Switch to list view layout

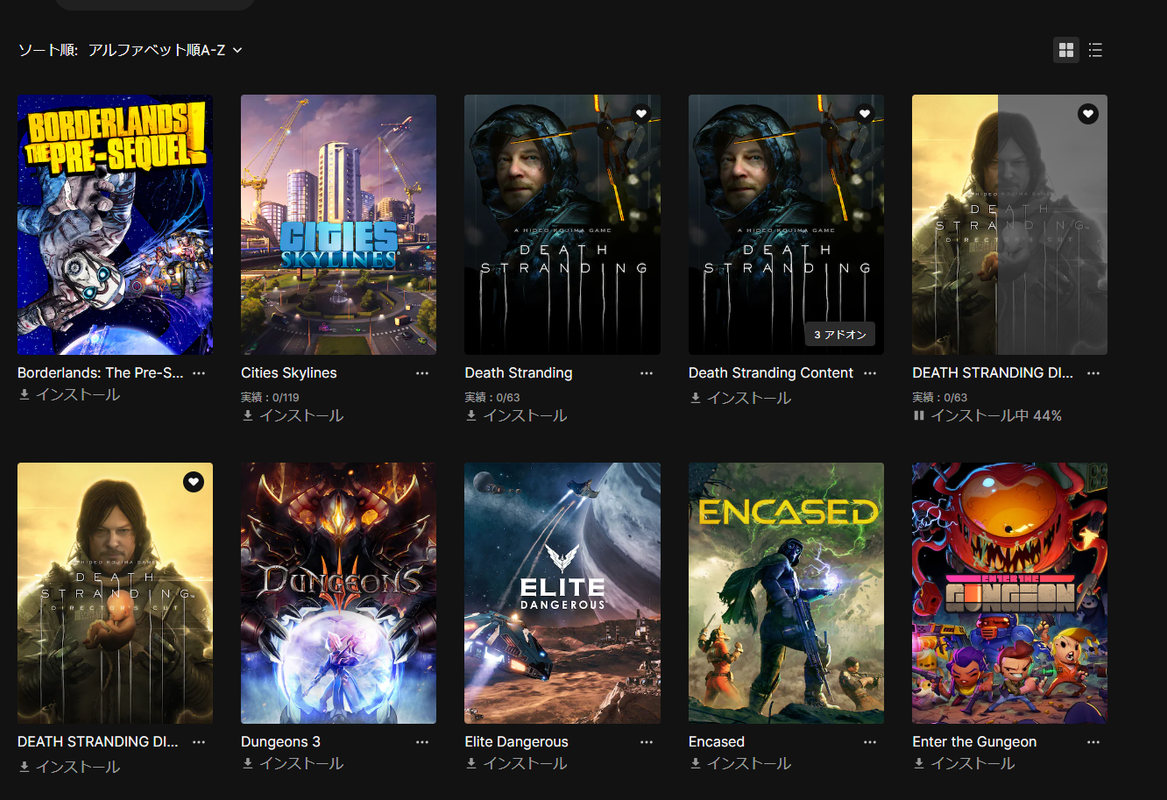tap(1095, 50)
